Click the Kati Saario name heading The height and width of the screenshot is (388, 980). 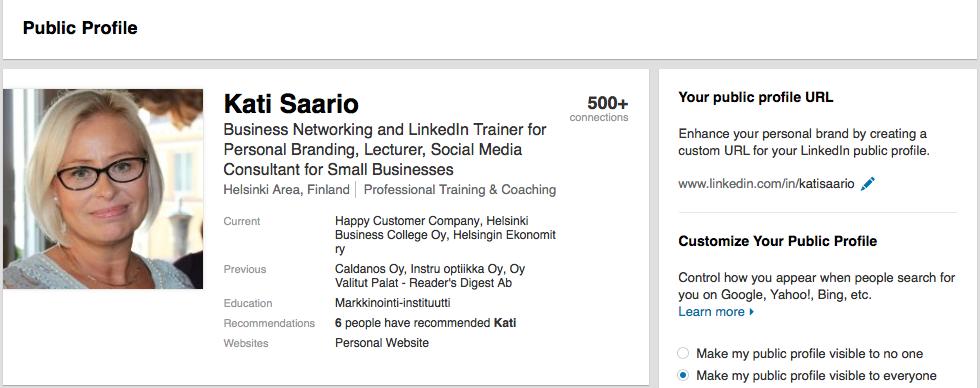pos(291,104)
